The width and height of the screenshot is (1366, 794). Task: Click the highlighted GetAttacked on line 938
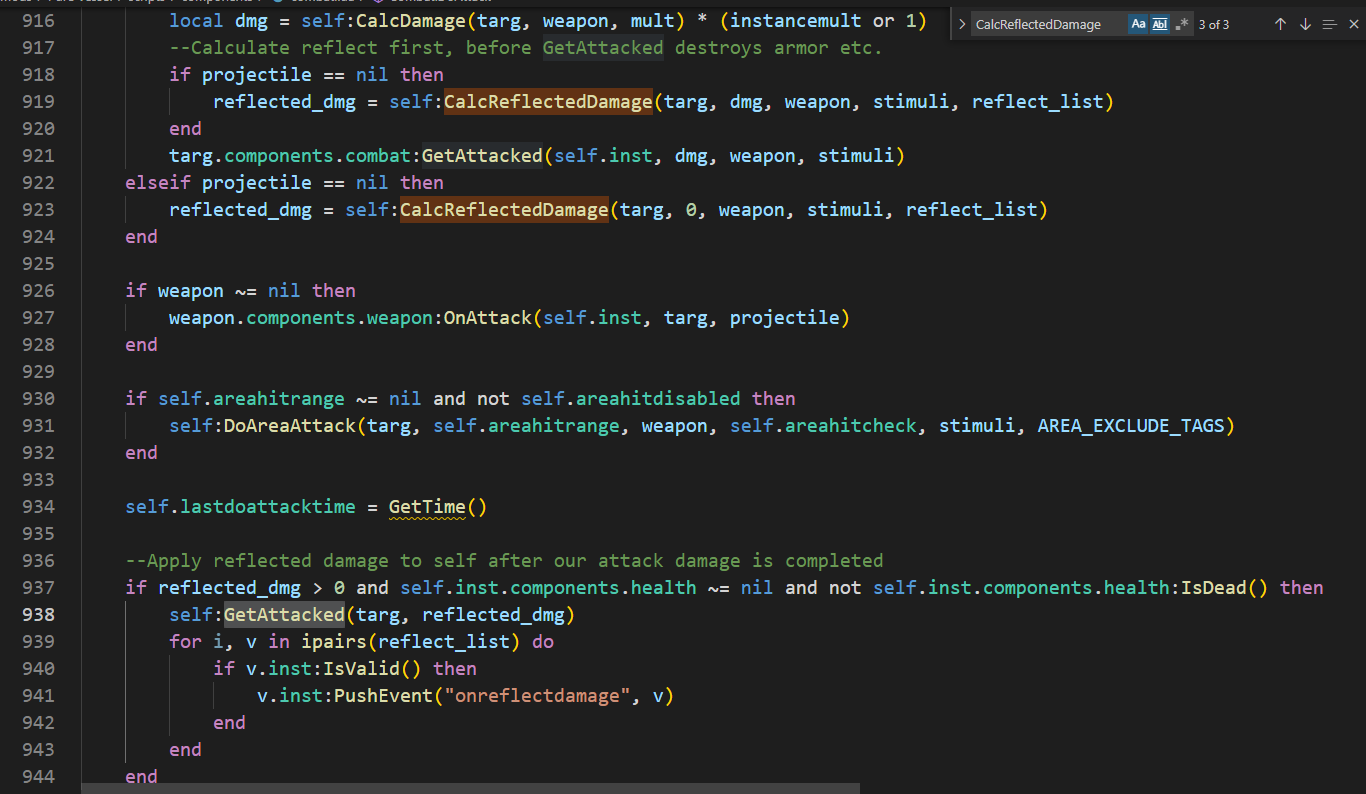[x=284, y=614]
